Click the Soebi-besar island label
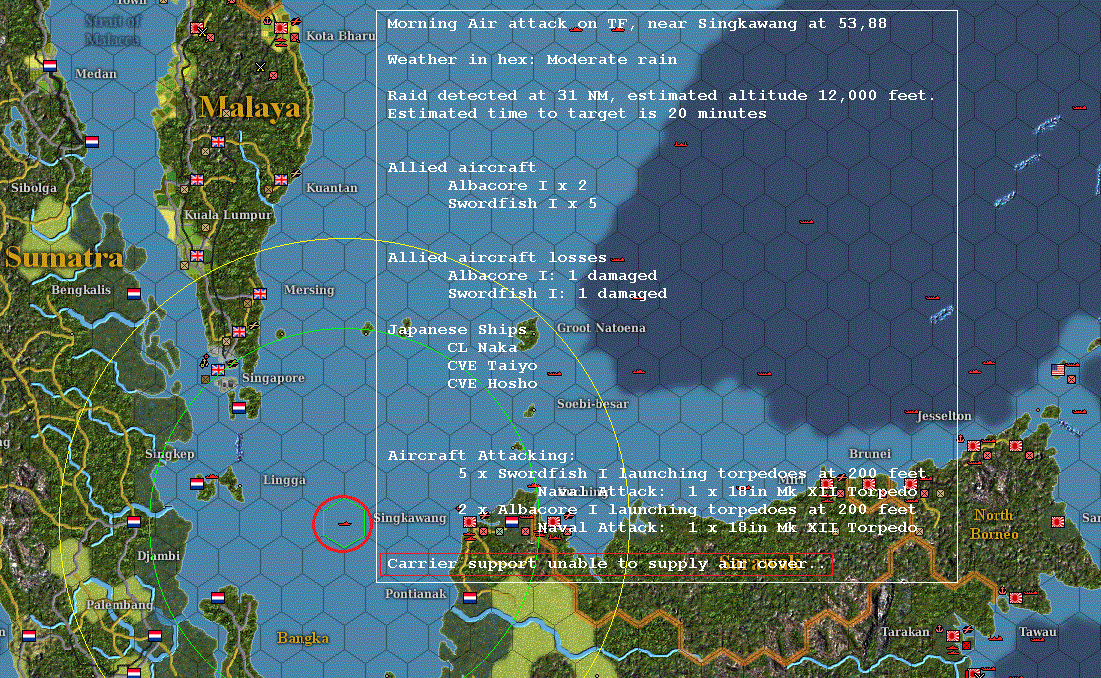The width and height of the screenshot is (1101, 678). click(x=593, y=404)
